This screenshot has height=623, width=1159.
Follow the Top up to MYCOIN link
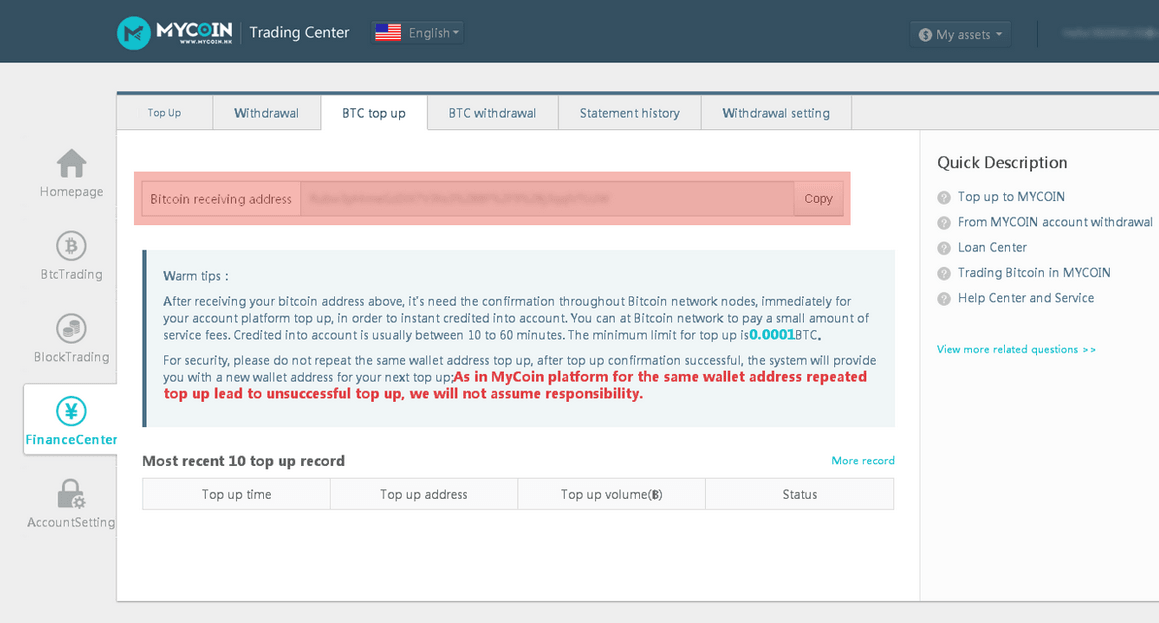1011,197
